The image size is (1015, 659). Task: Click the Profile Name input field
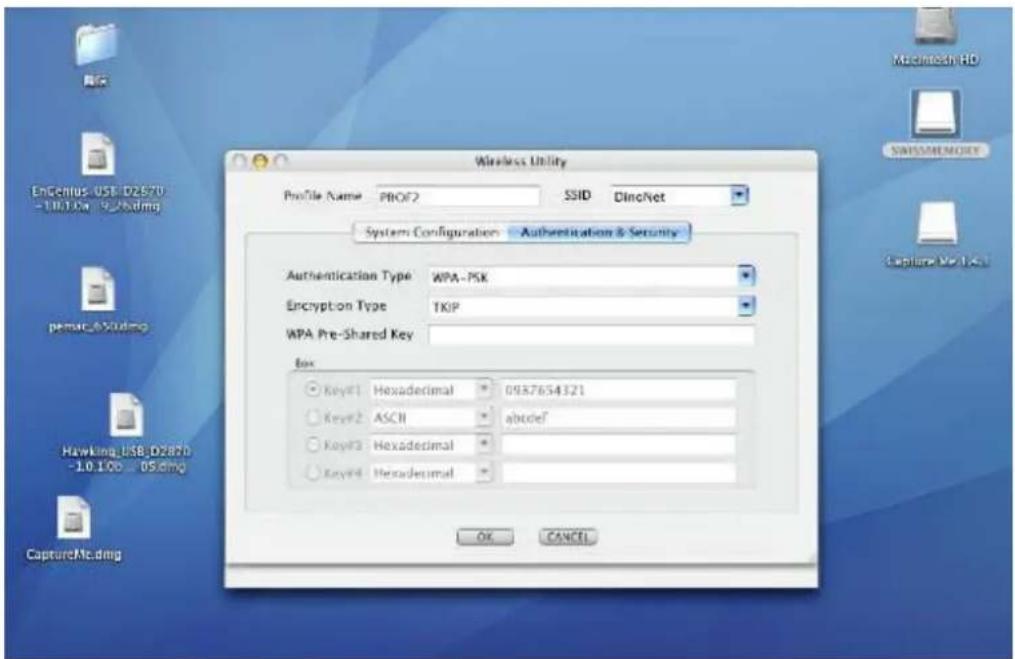point(458,196)
